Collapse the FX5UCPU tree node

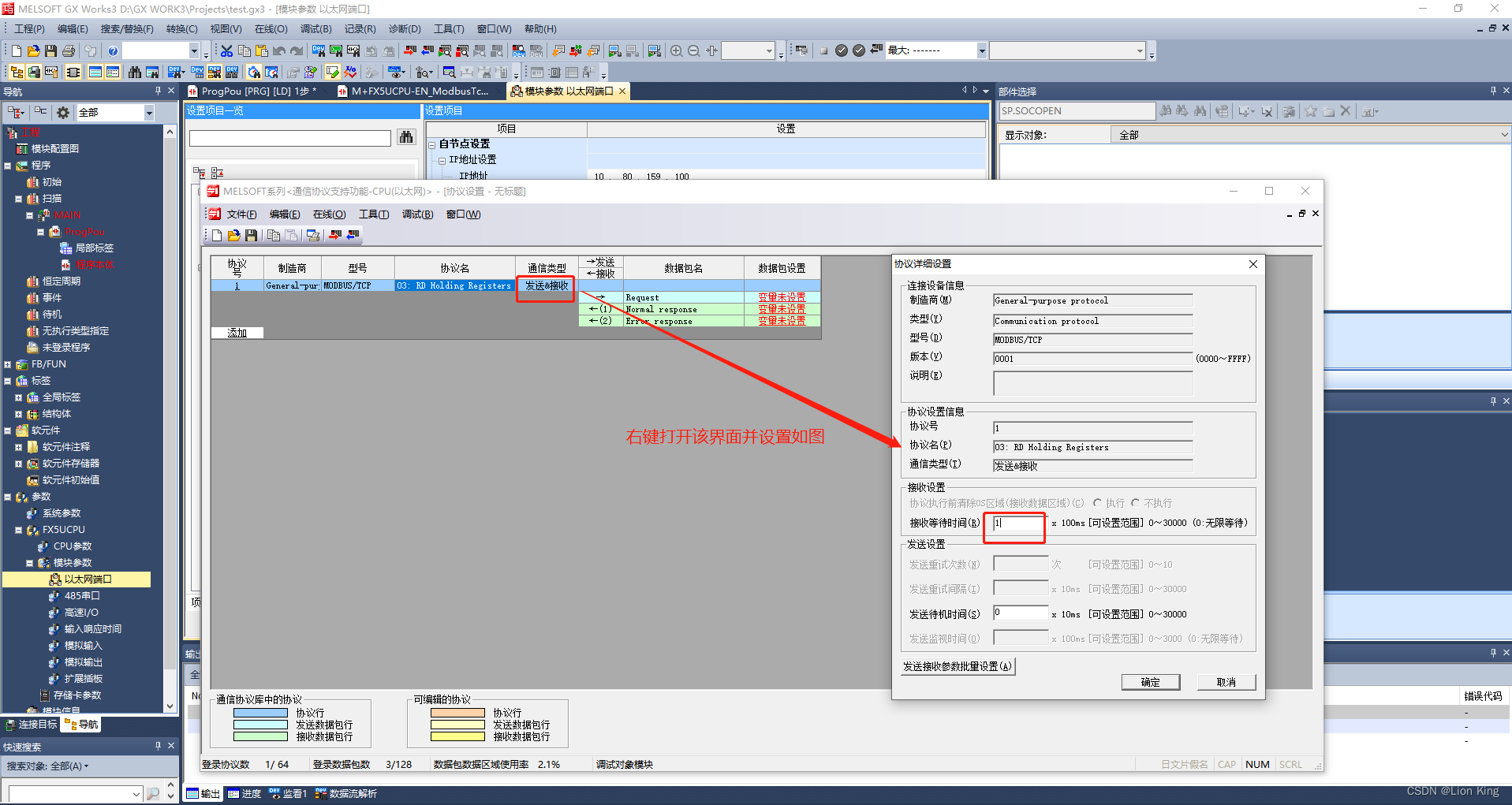[17, 529]
